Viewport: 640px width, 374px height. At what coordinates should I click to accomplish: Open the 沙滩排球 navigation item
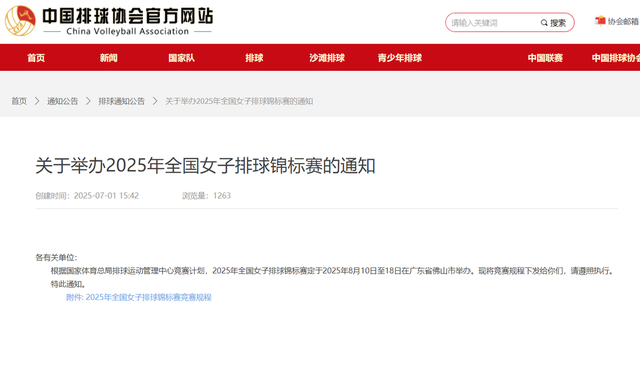[327, 58]
